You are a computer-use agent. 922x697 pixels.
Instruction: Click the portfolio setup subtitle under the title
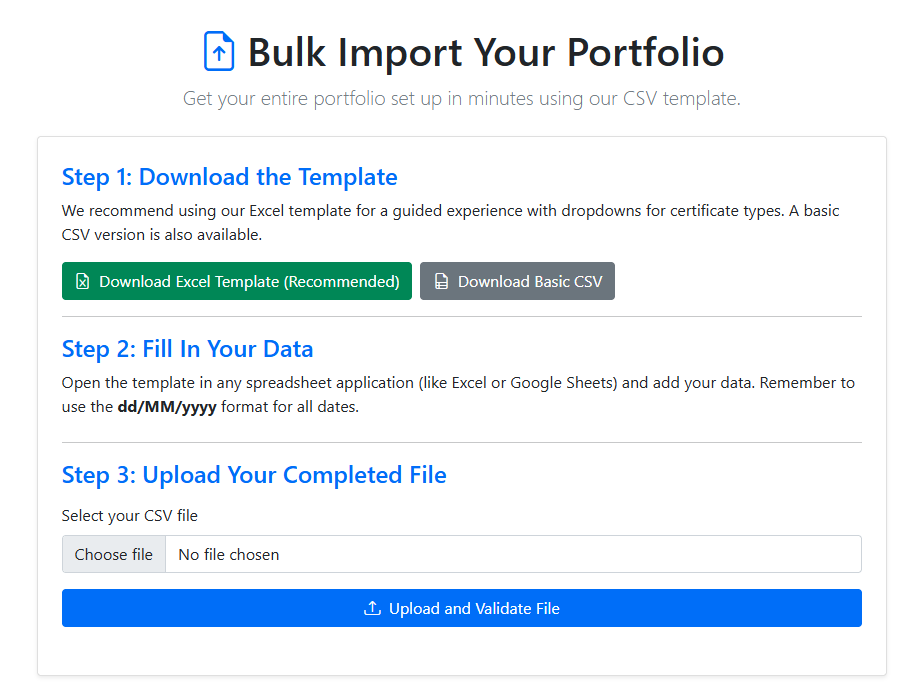(461, 98)
